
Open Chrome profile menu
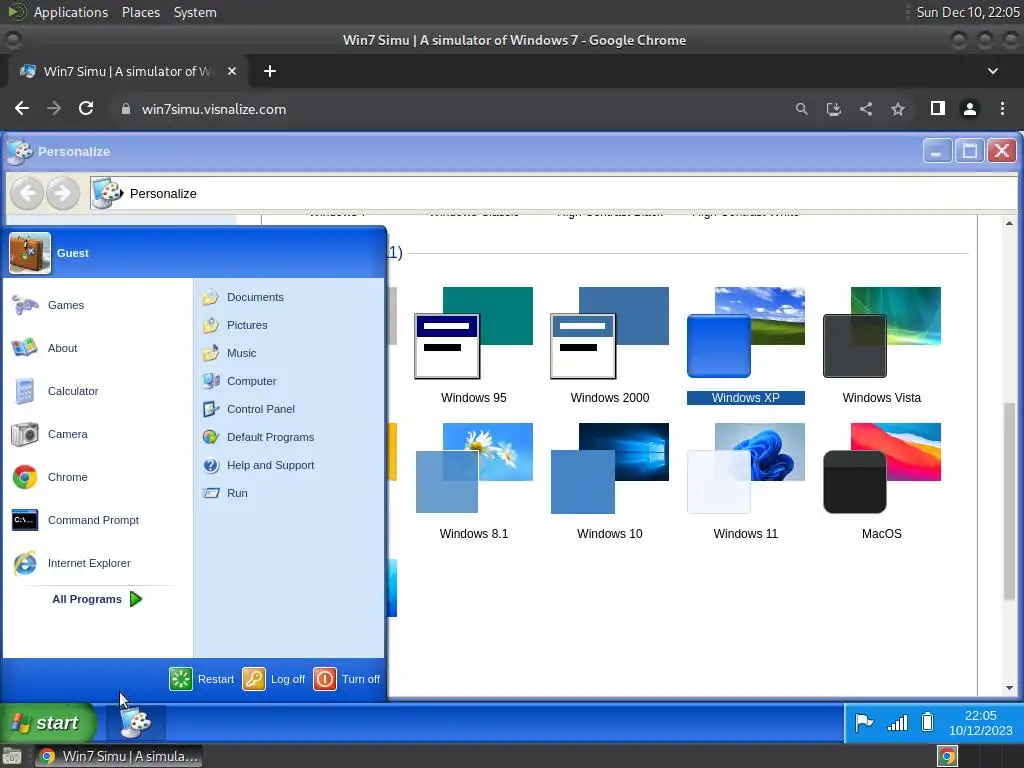coord(970,109)
